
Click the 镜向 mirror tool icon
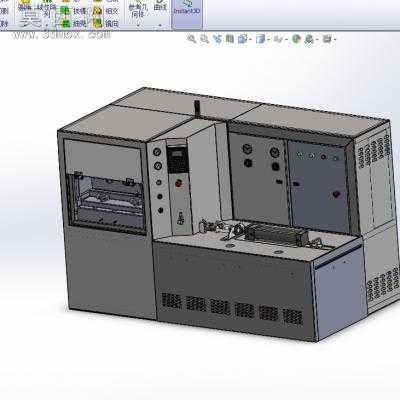(97, 23)
